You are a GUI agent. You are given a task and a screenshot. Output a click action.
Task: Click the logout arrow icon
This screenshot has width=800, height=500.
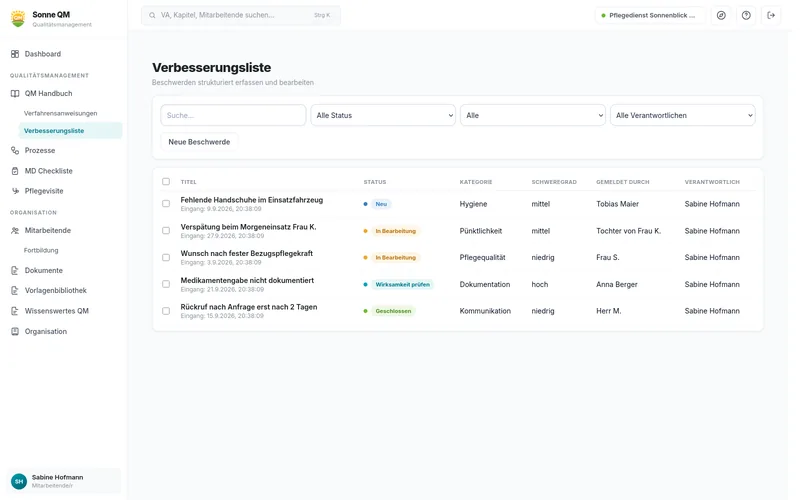click(x=771, y=15)
